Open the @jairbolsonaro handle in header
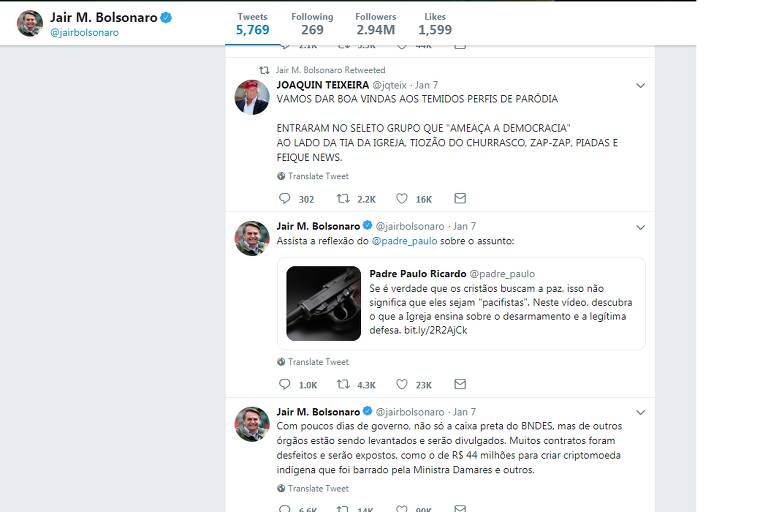This screenshot has height=512, width=768. point(84,33)
